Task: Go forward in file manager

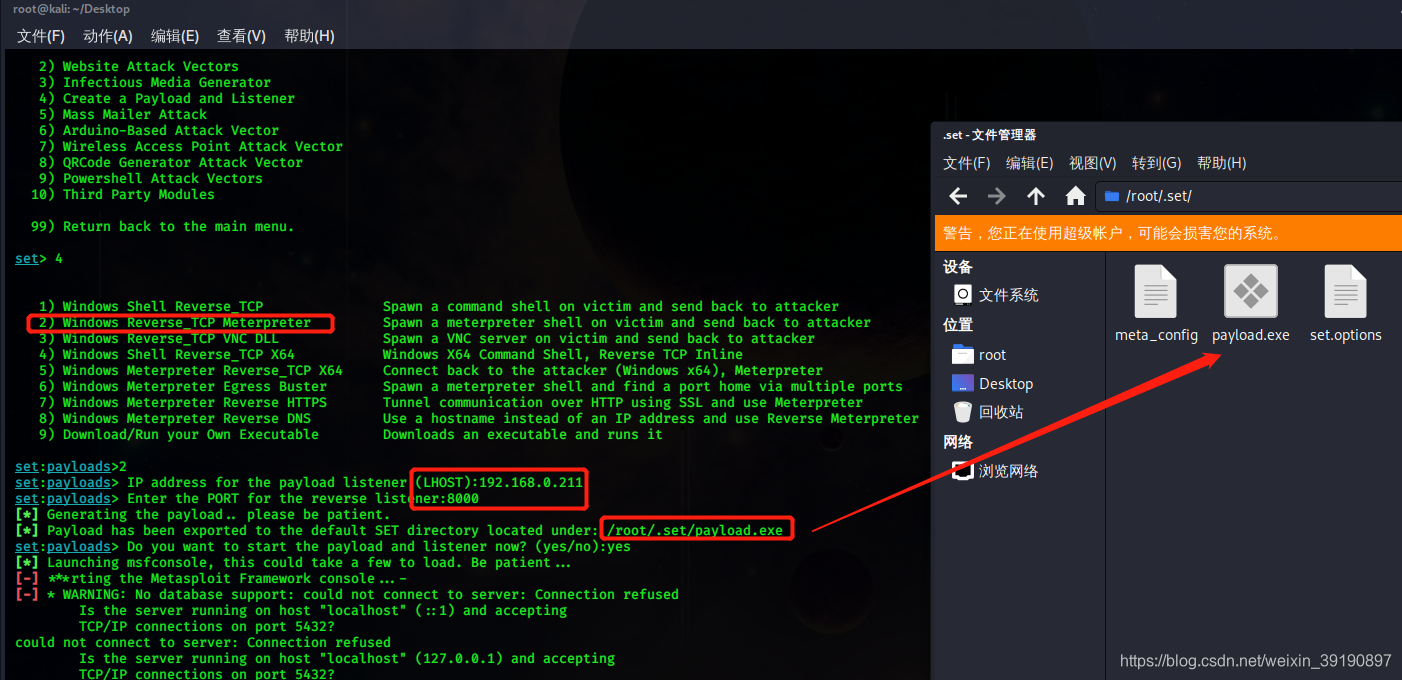Action: point(996,196)
